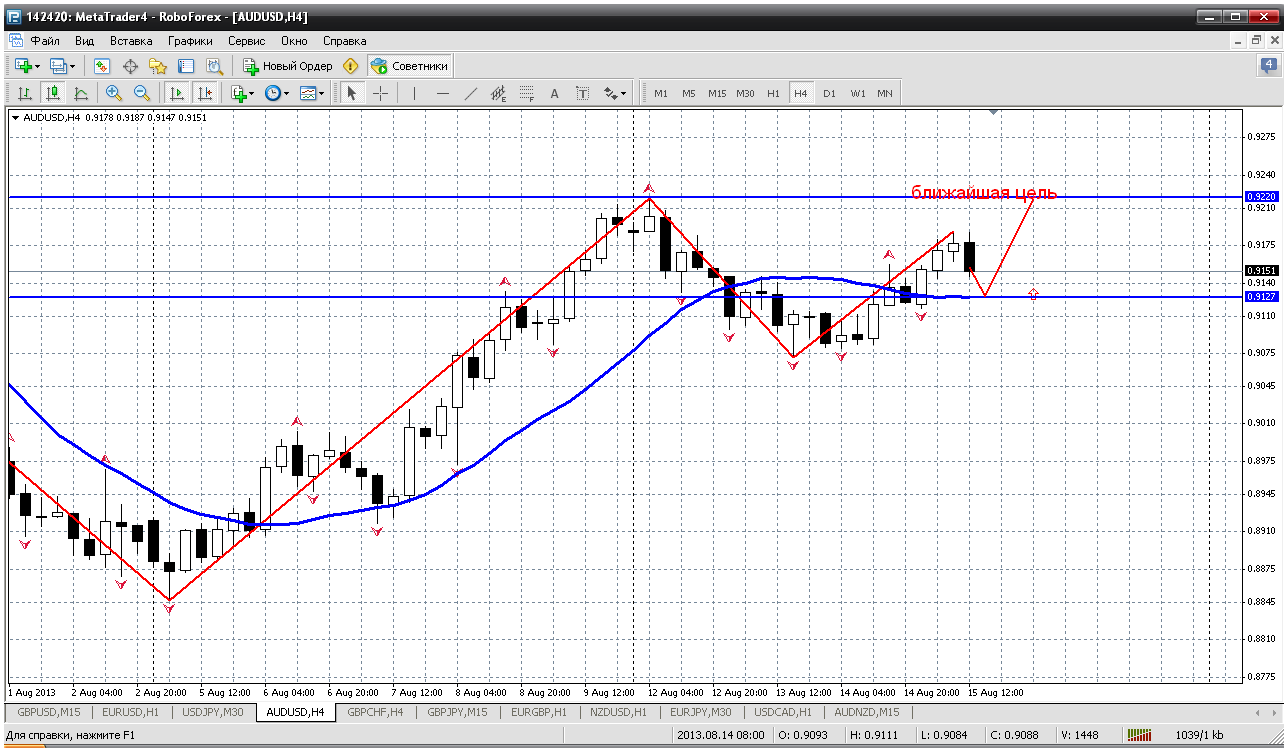The width and height of the screenshot is (1288, 748).
Task: Open the Data Window crosshair icon
Action: [x=130, y=66]
